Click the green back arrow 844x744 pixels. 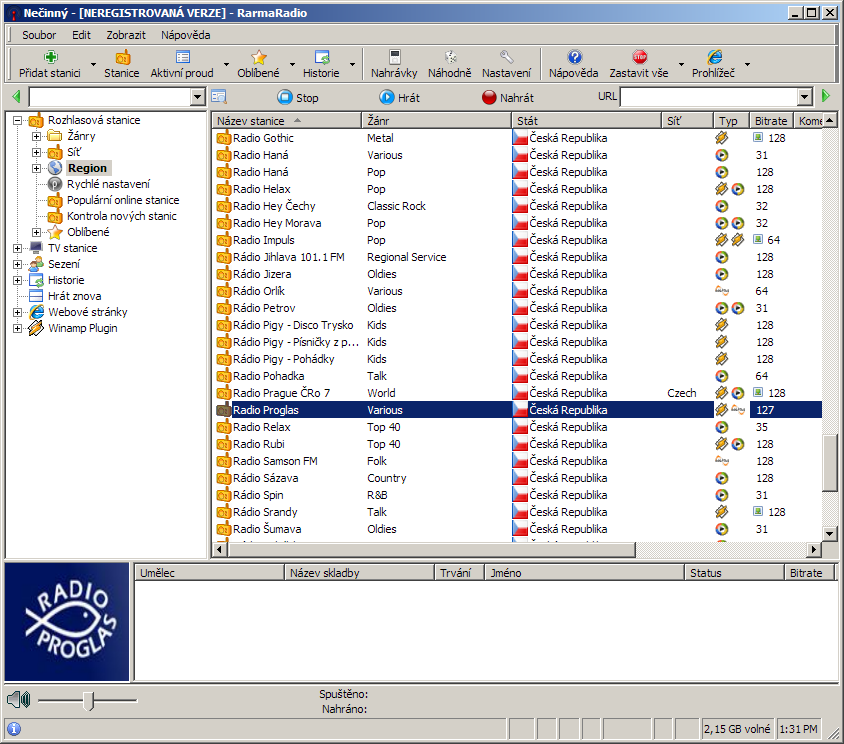[16, 97]
